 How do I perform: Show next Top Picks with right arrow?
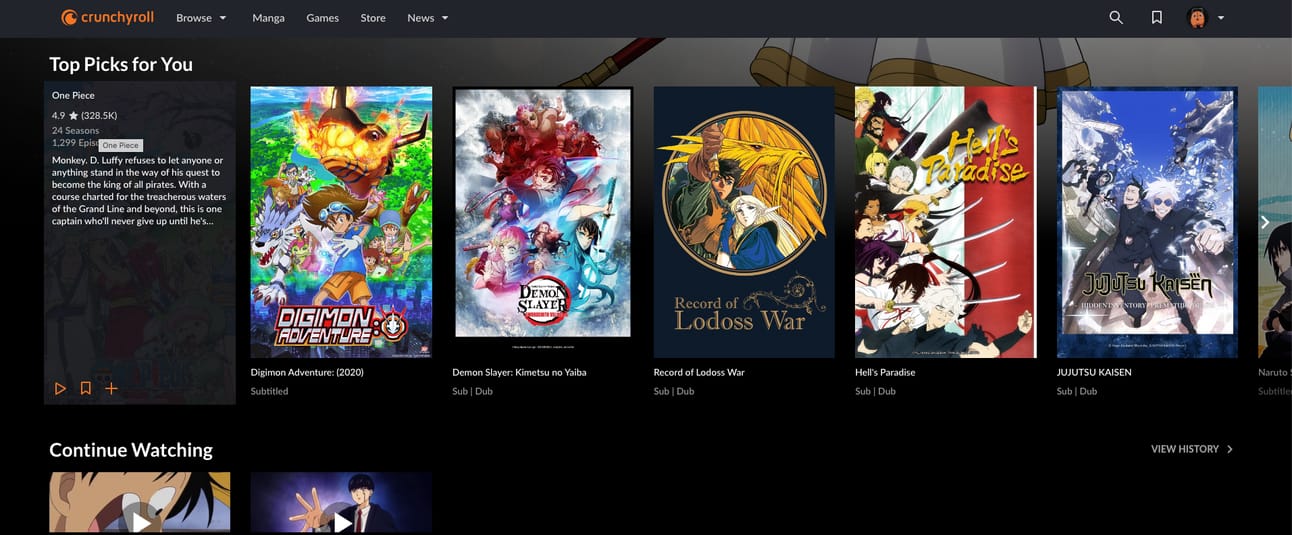[x=1265, y=222]
